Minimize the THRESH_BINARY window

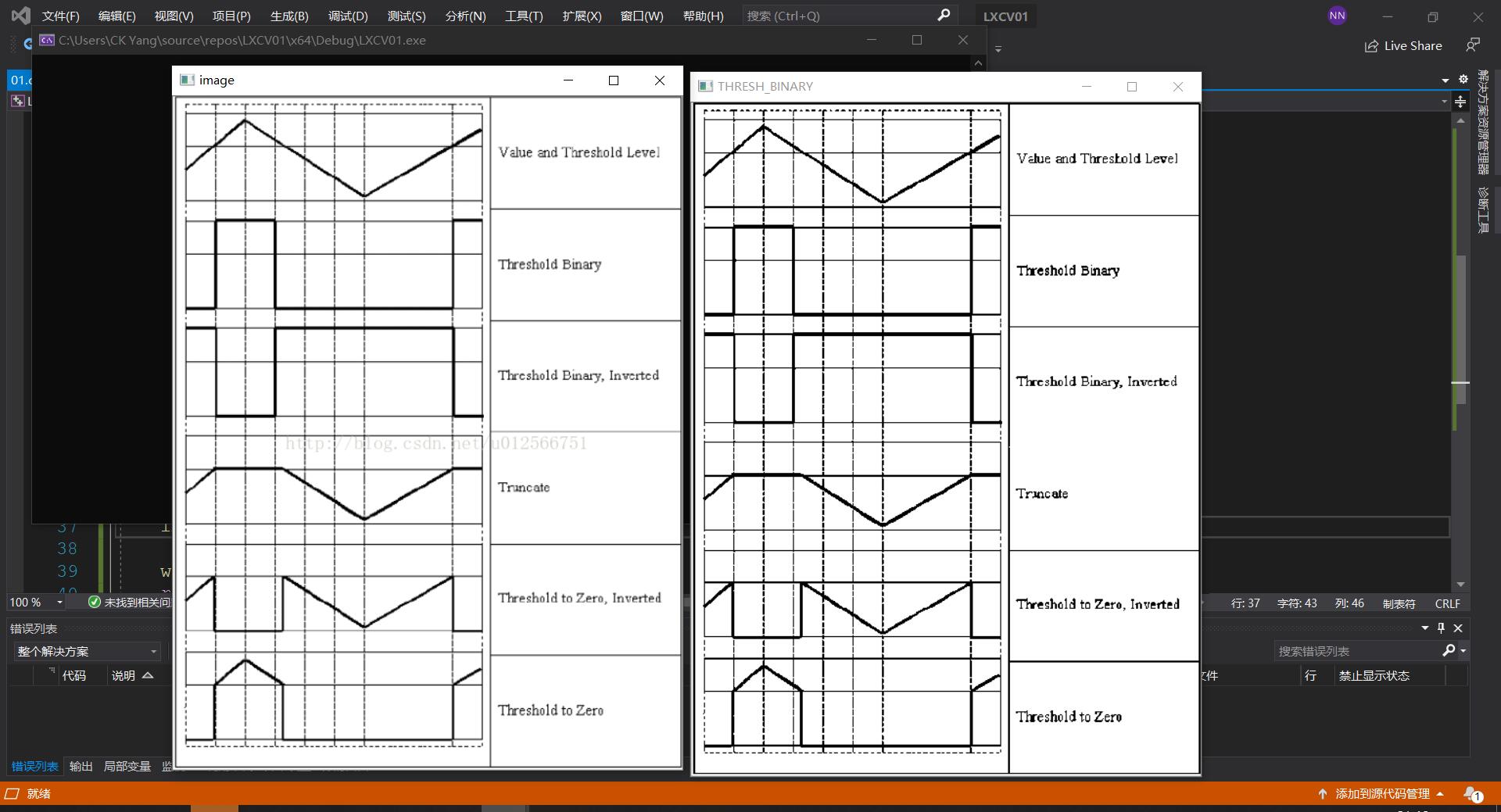click(1086, 87)
